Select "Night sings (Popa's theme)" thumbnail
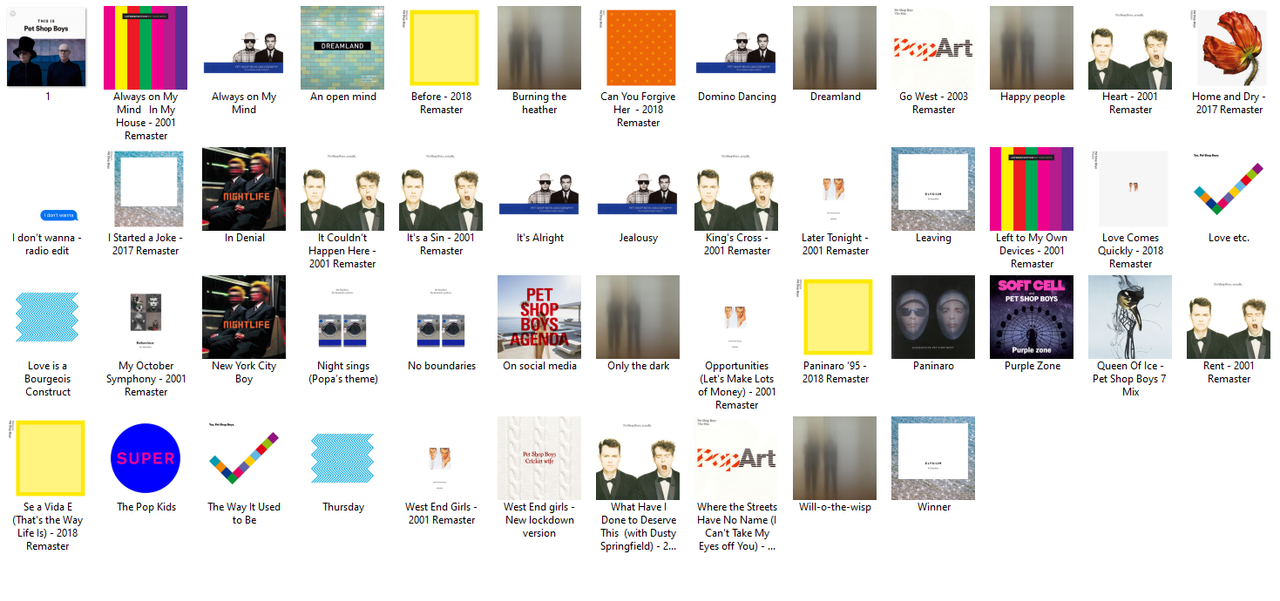 click(343, 317)
